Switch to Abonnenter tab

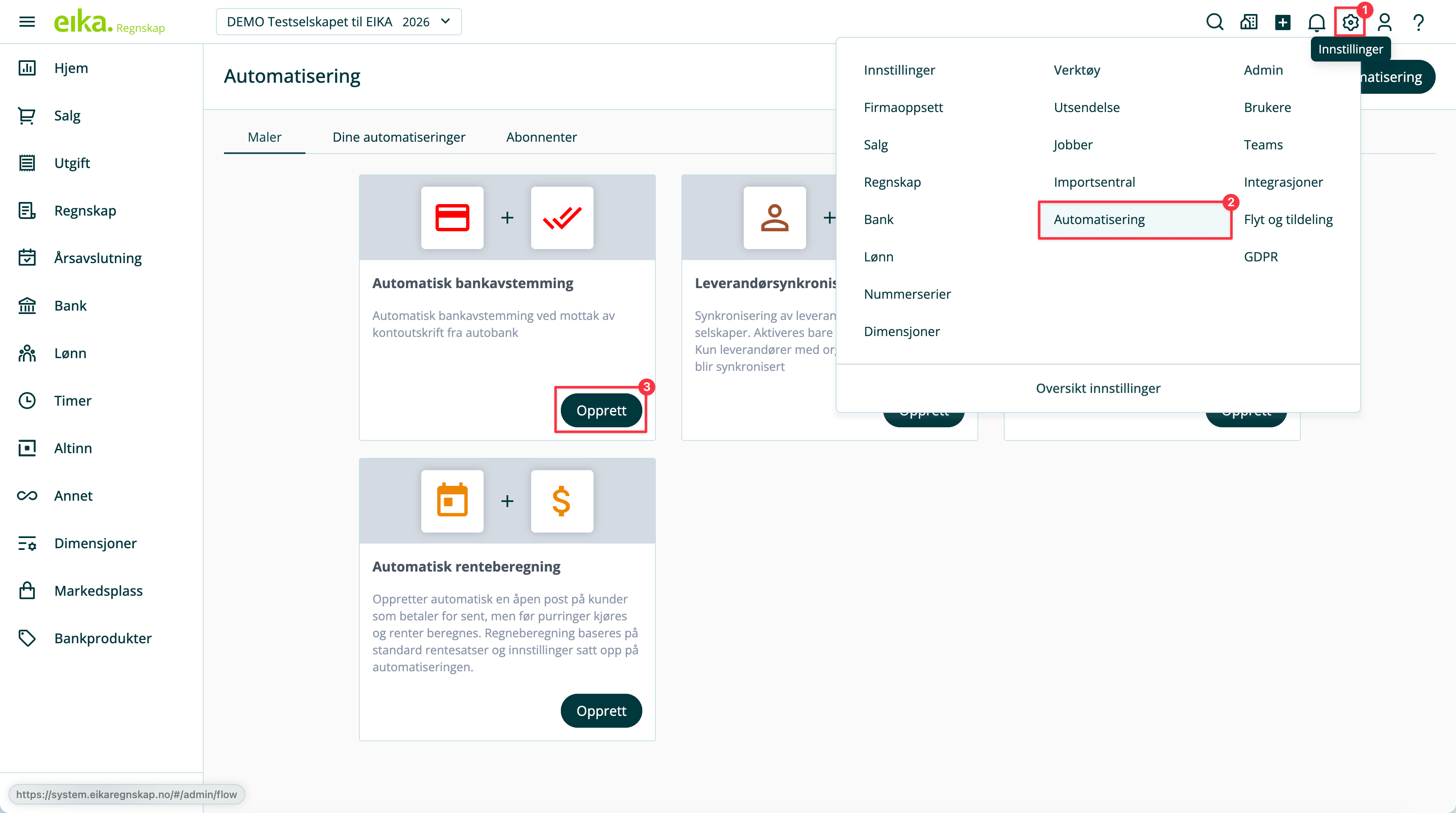541,137
